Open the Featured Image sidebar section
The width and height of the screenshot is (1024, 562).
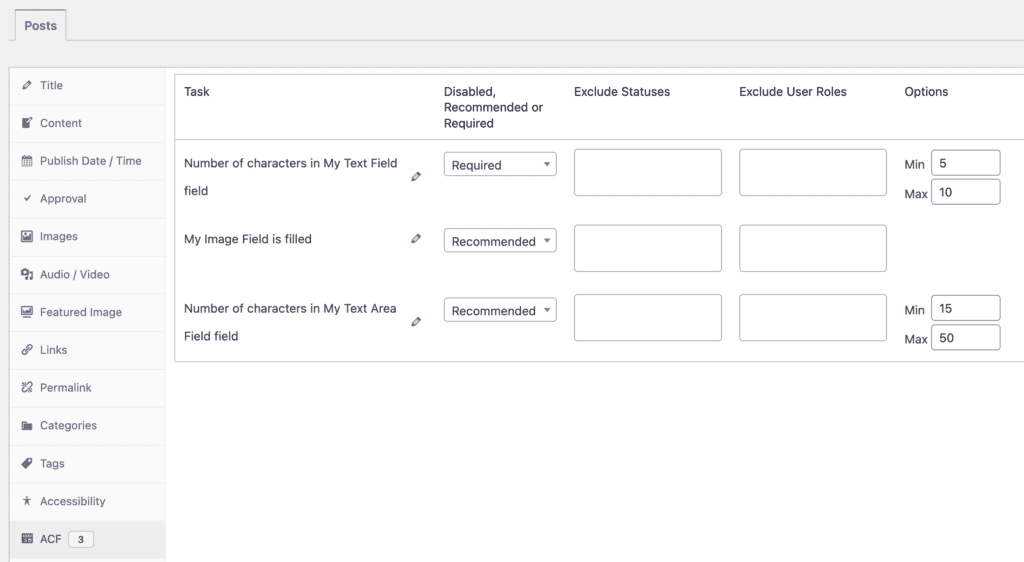pos(80,312)
